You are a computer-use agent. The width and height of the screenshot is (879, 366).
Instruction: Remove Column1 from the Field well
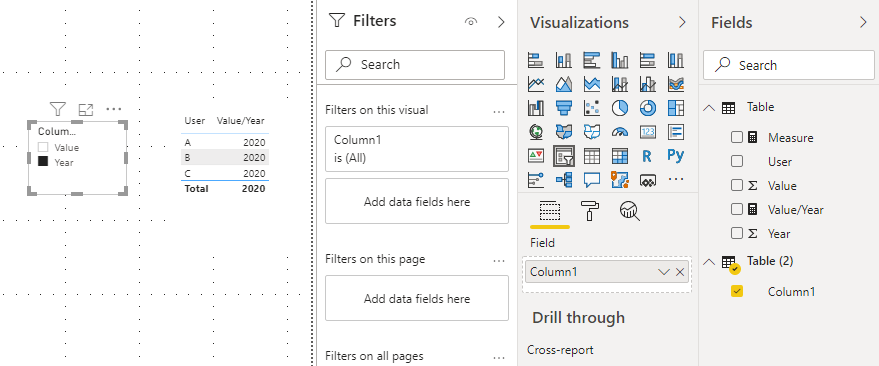tap(680, 272)
